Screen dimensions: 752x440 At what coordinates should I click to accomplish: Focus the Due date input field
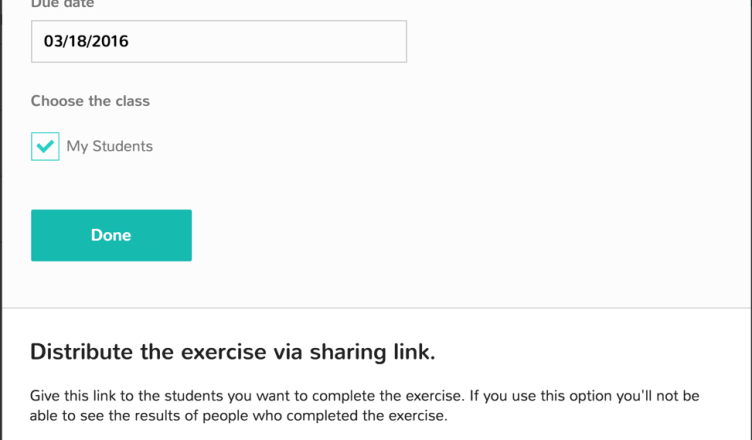(219, 41)
